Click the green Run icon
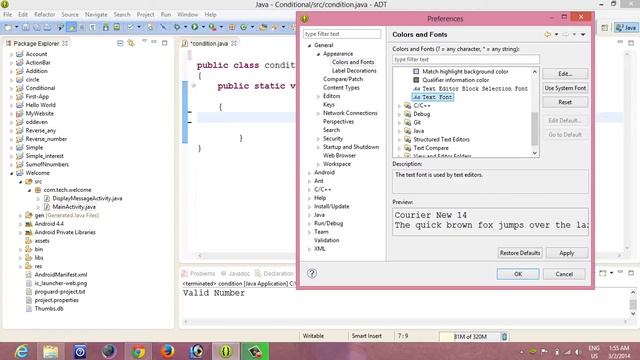The image size is (640, 360). 195,27
